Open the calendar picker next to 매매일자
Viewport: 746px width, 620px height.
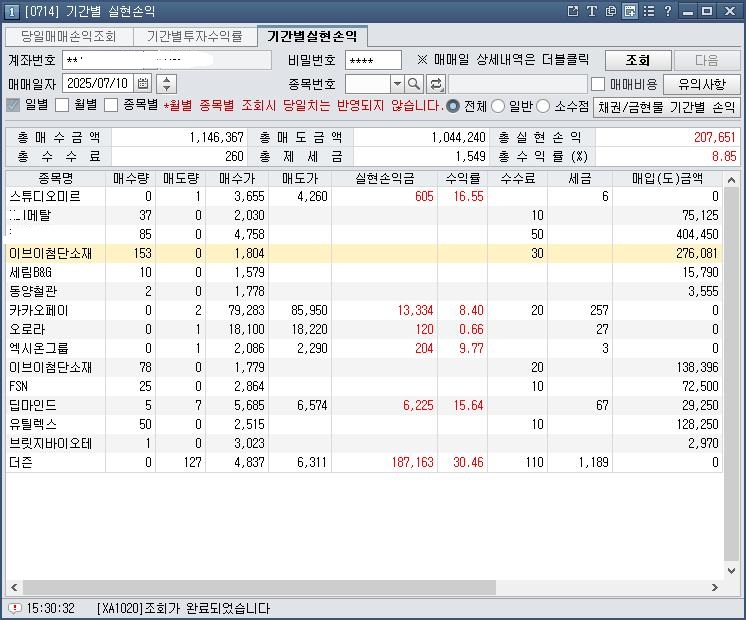143,84
